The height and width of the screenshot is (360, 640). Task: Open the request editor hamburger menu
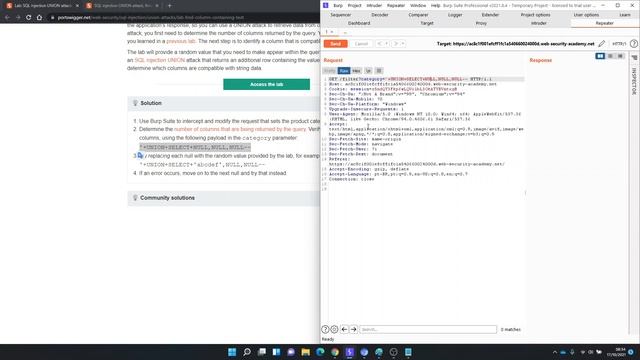point(379,71)
